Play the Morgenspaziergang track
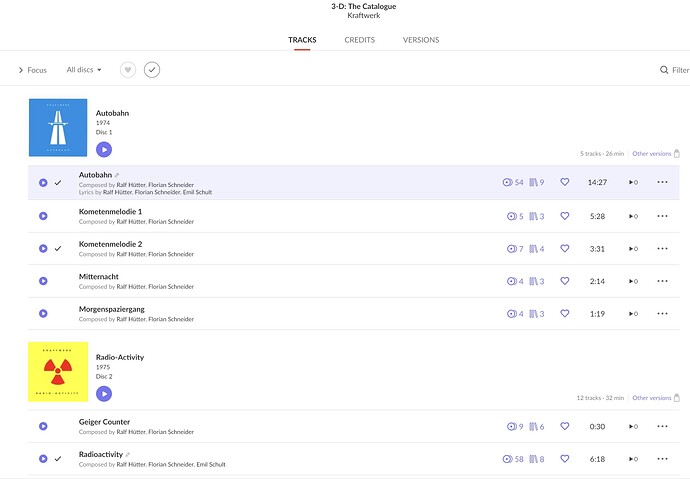 tap(43, 314)
